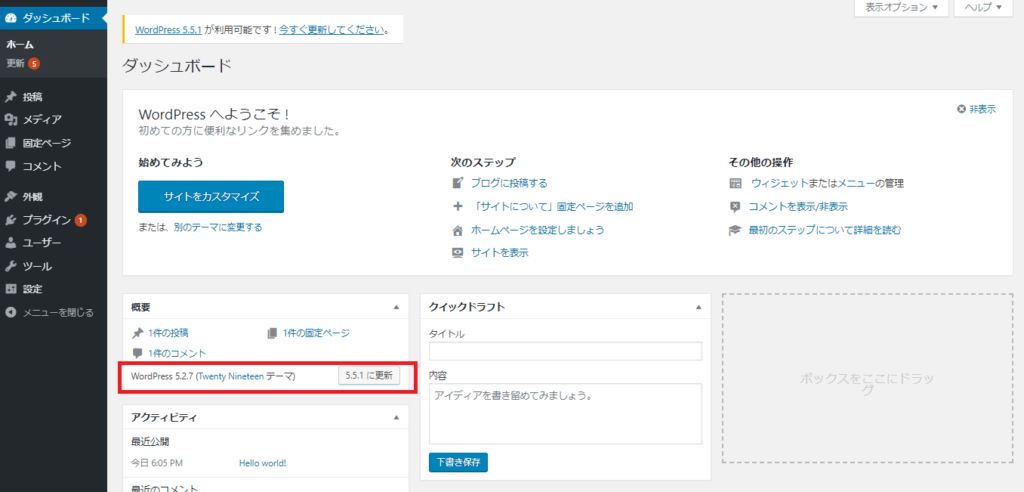The height and width of the screenshot is (492, 1024).
Task: Click the ツール wrench icon in sidebar
Action: (11, 267)
